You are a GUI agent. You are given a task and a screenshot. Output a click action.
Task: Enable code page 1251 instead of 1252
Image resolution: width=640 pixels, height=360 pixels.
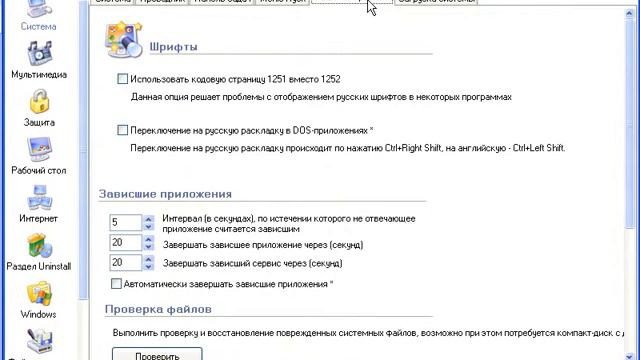(x=122, y=79)
